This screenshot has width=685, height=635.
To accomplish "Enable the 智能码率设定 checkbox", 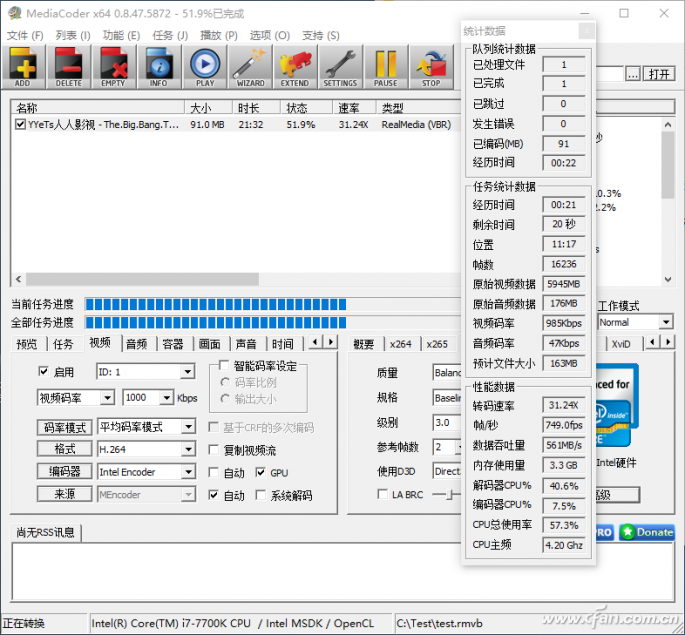I will coord(223,365).
